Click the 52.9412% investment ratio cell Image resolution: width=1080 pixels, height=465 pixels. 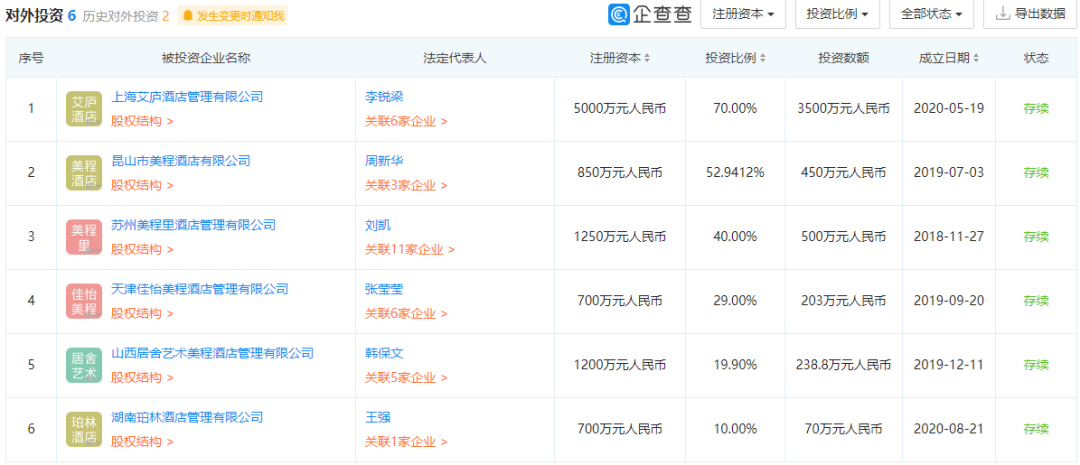735,173
